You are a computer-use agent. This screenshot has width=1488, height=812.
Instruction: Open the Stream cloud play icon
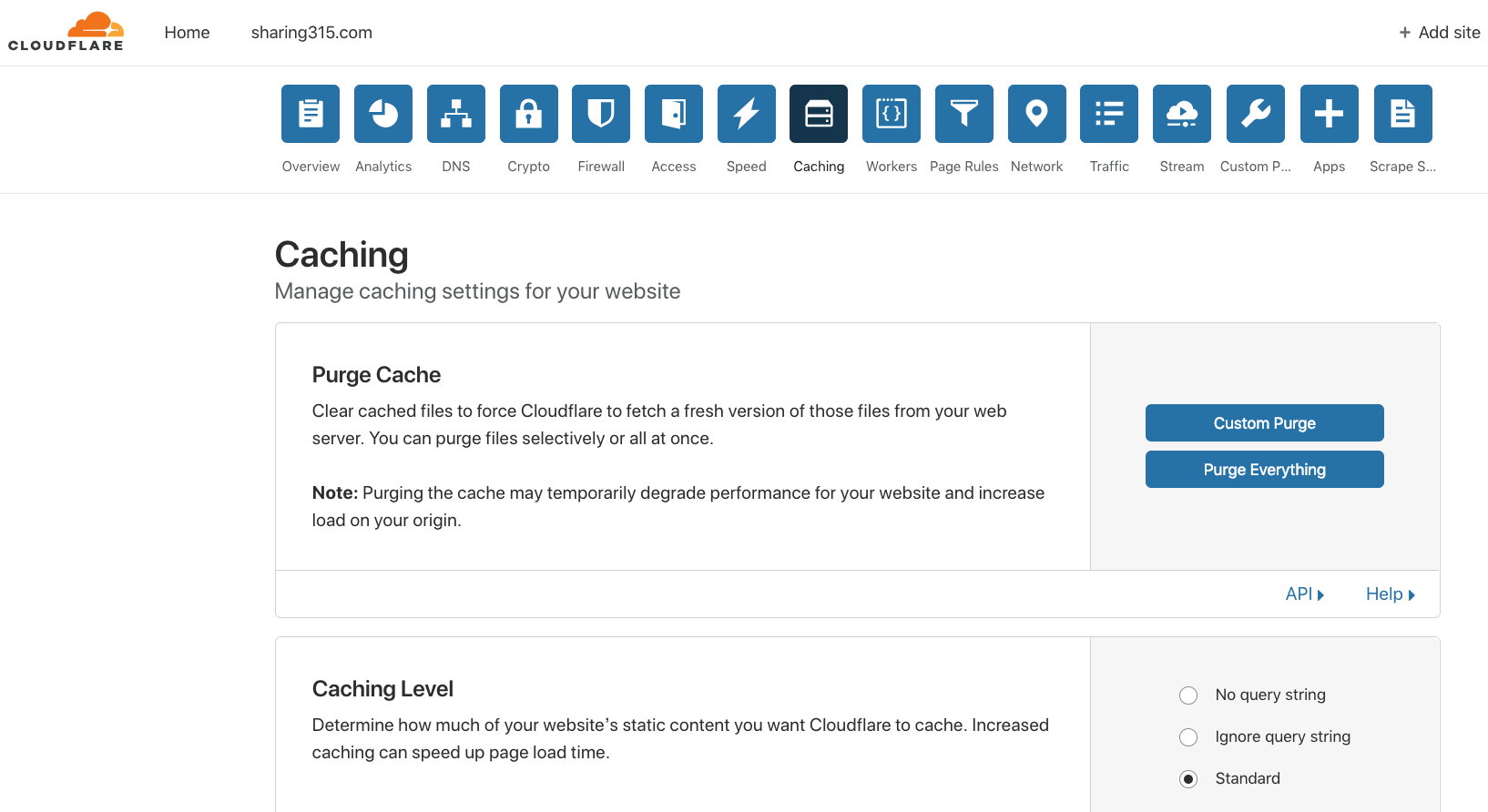click(x=1182, y=114)
